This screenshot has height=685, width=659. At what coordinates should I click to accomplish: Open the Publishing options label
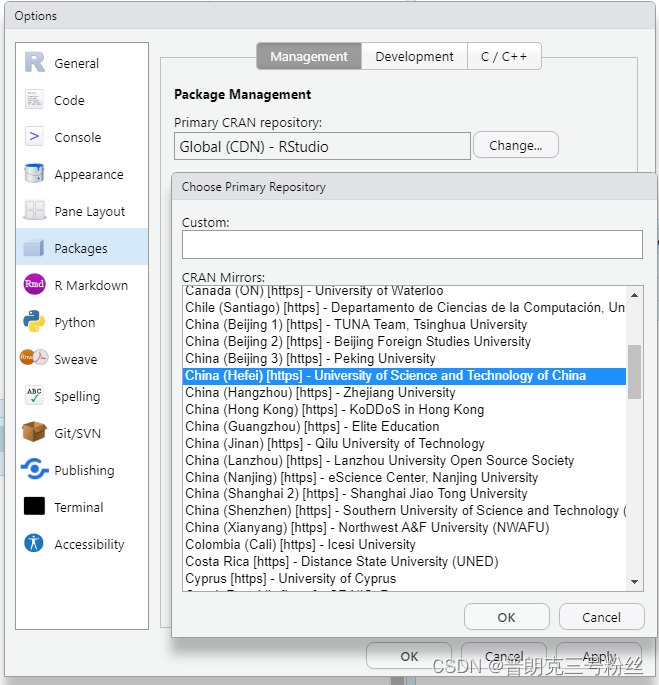84,471
